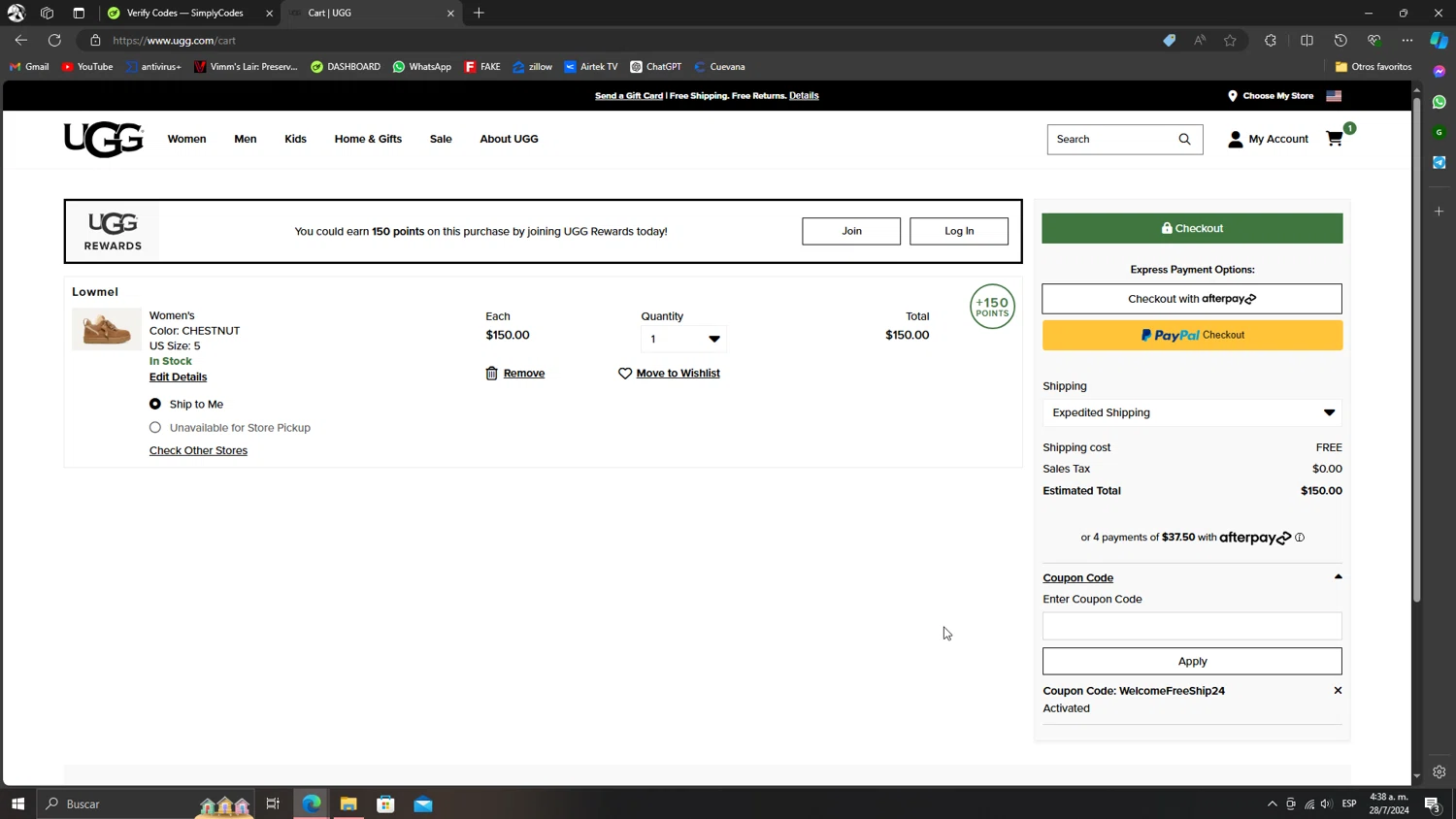Open Microsoft Store from taskbar
This screenshot has width=1456, height=819.
pos(385,803)
